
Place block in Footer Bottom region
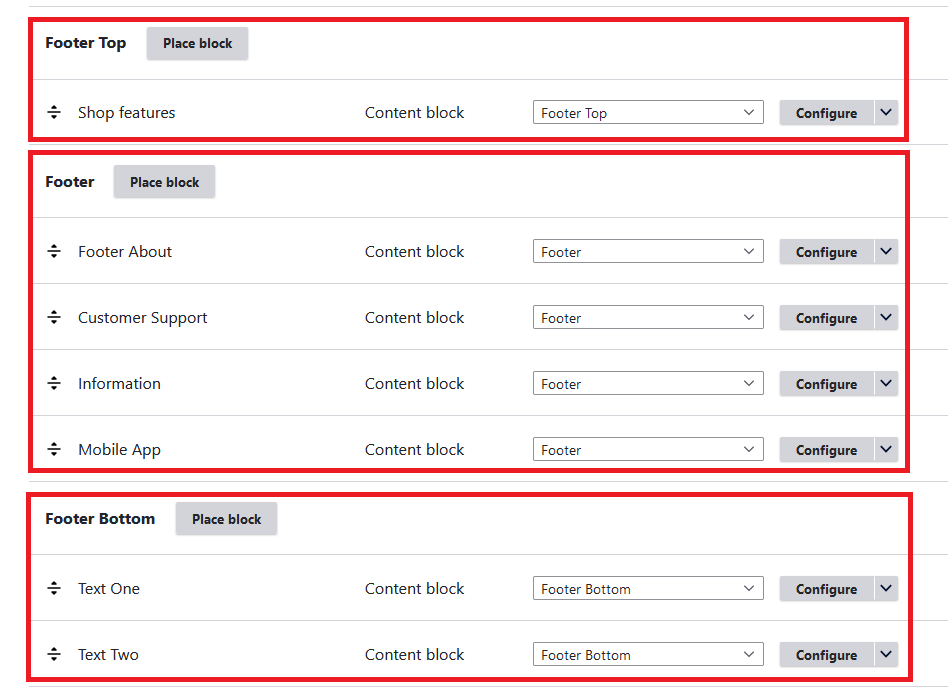tap(226, 519)
